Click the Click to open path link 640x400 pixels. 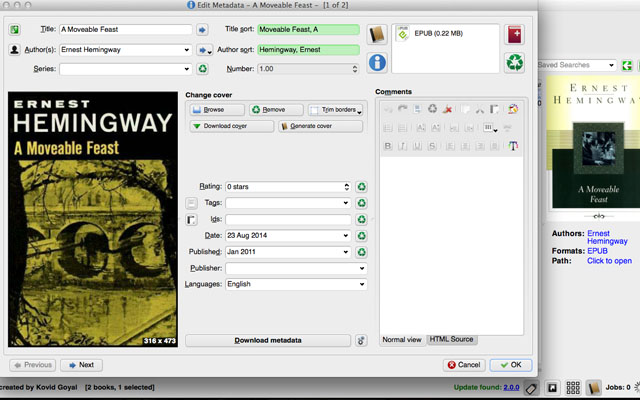(x=609, y=261)
